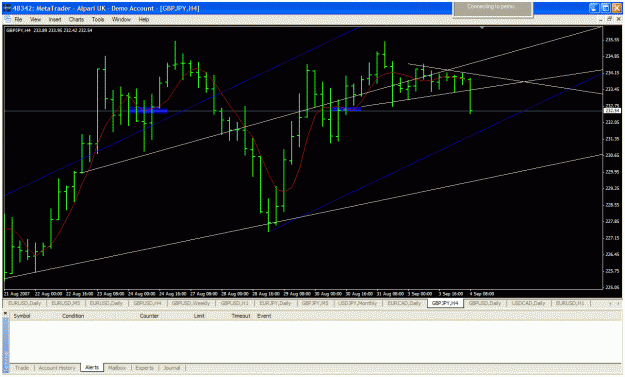Click the chart shift triangle marker
Viewport: 625px width, 377px height.
coord(482,28)
